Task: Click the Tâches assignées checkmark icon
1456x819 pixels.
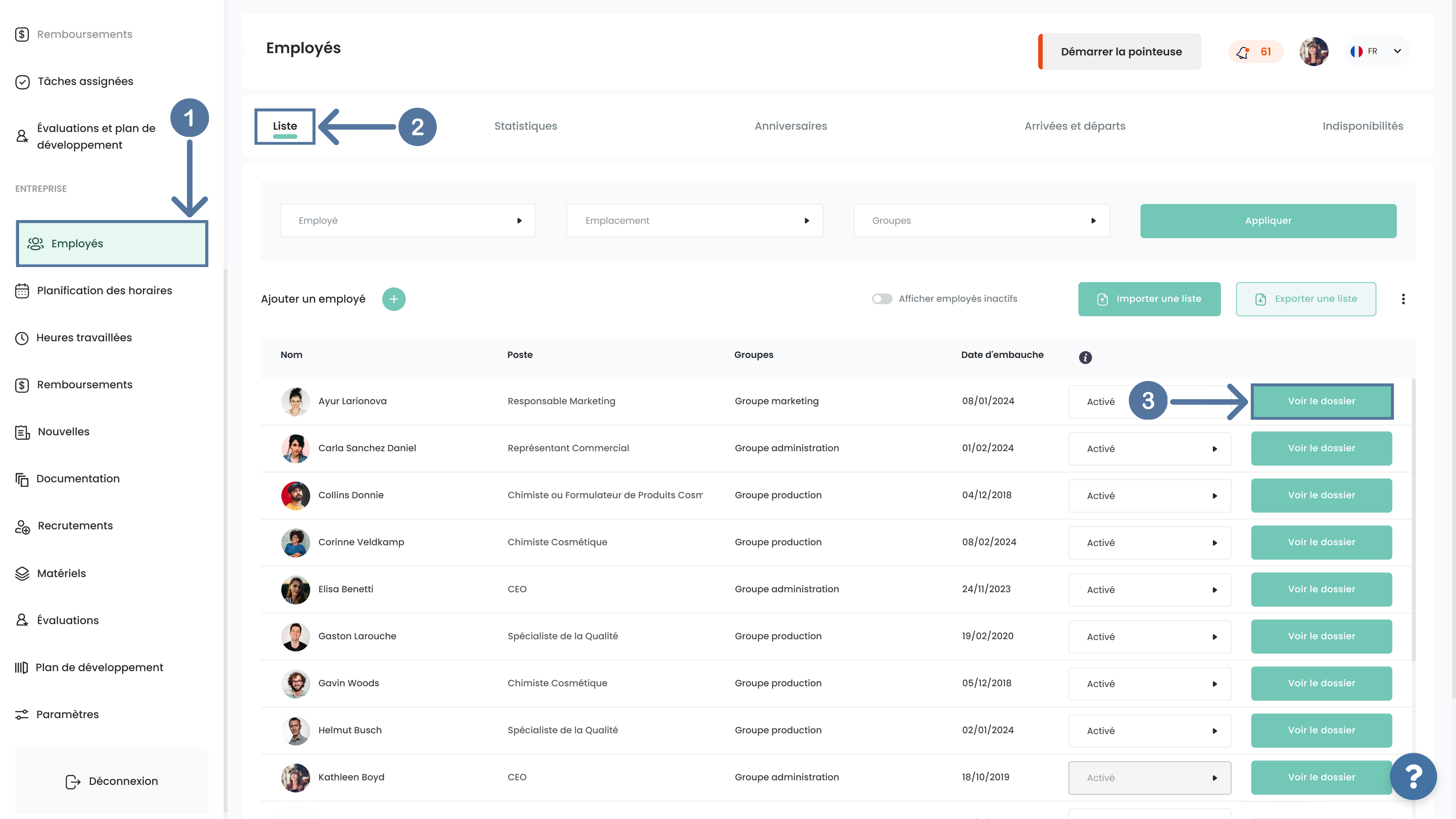Action: (x=22, y=82)
